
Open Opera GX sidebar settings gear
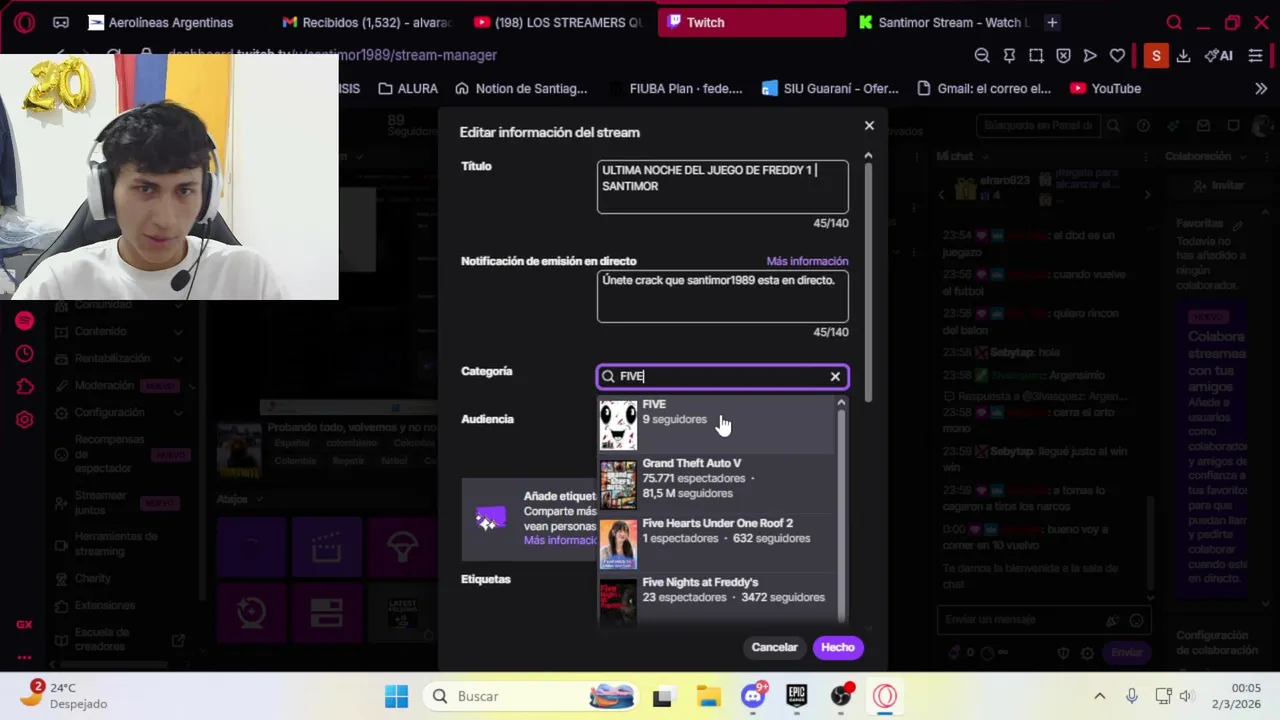(x=25, y=420)
